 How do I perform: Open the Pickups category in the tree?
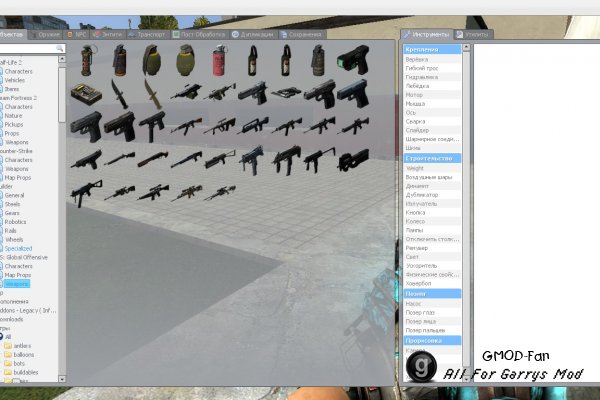point(14,124)
